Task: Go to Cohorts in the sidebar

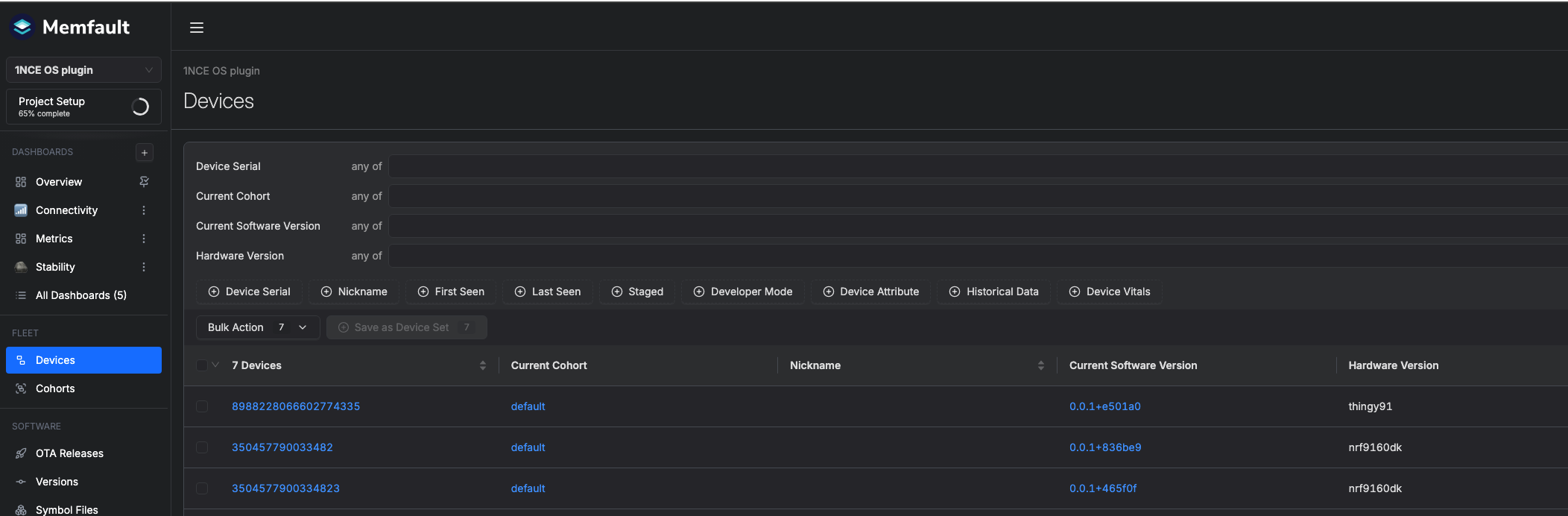Action: pyautogui.click(x=55, y=388)
